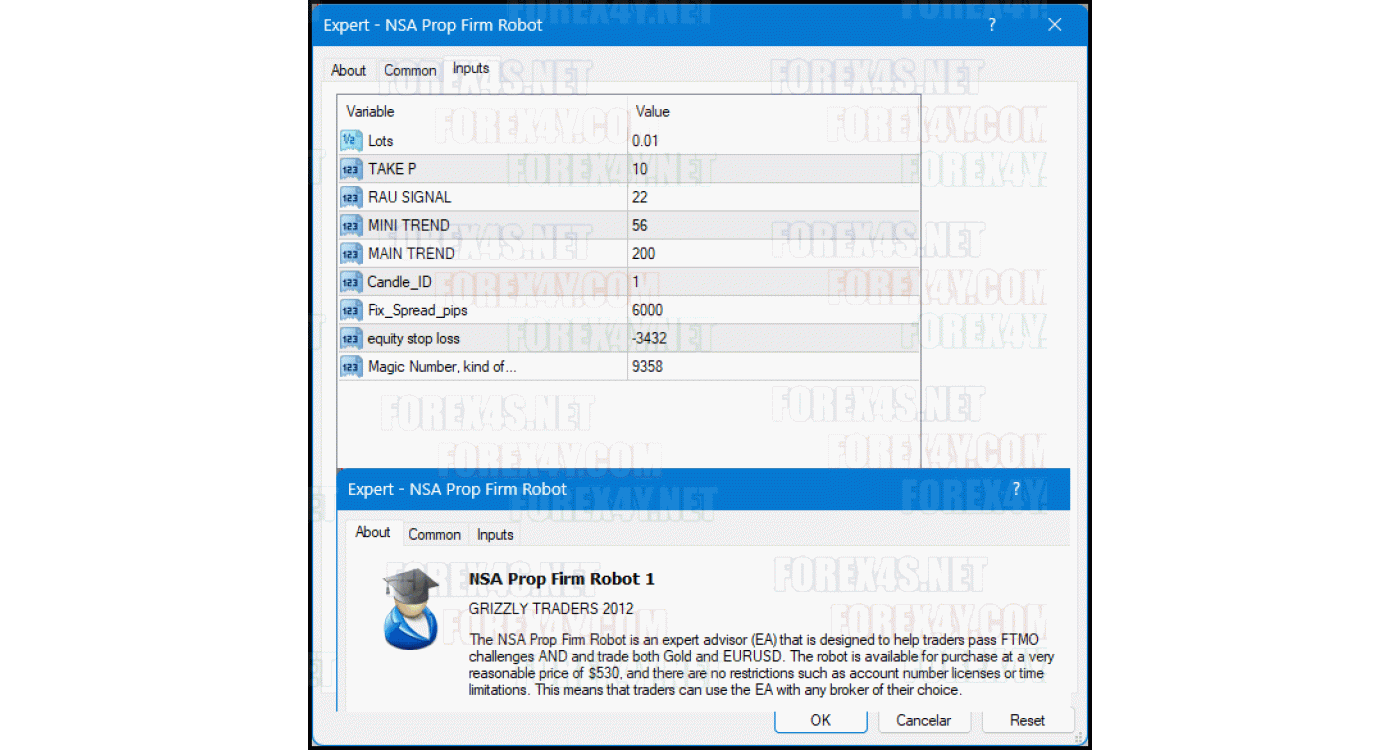Switch to the Common tab

(x=410, y=70)
